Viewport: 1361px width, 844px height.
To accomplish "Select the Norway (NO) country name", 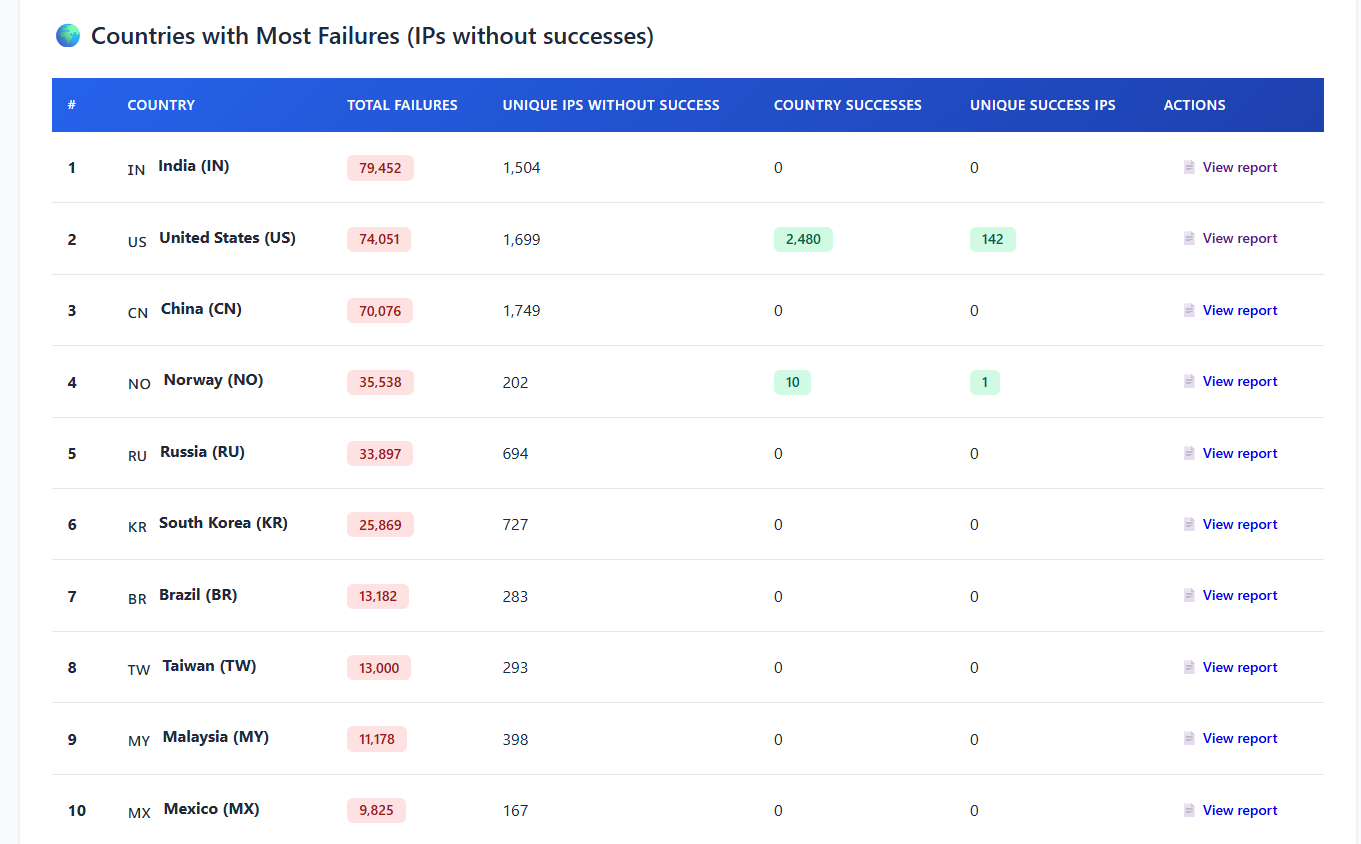I will pos(213,380).
